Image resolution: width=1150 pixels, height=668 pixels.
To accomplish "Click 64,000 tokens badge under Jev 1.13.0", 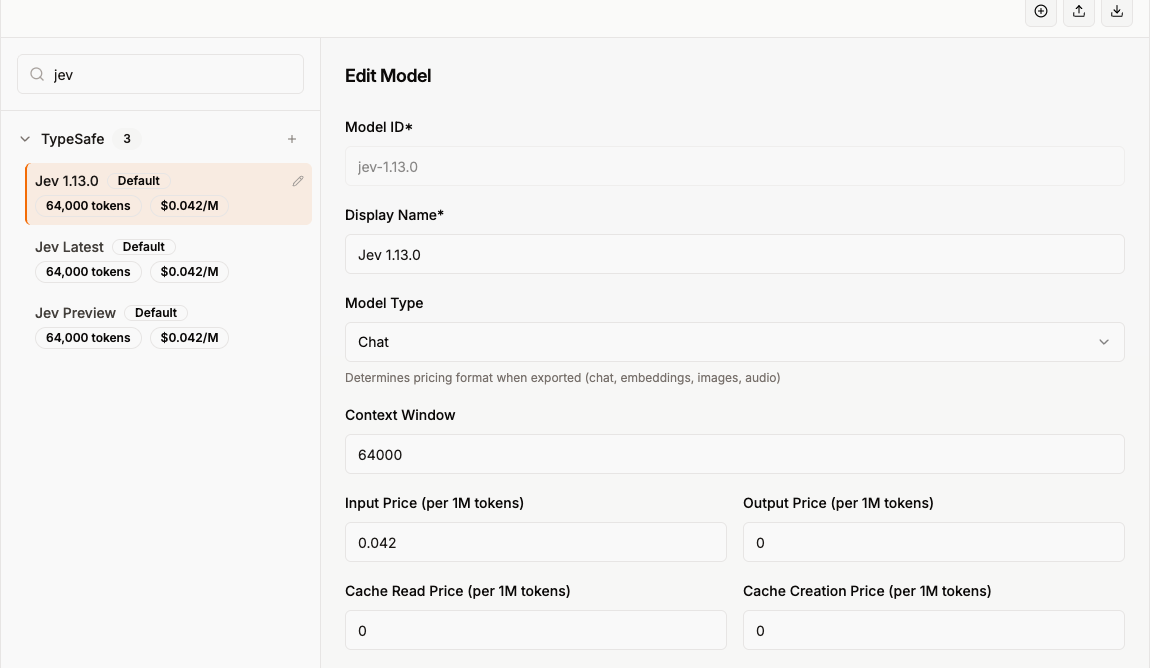I will (88, 206).
